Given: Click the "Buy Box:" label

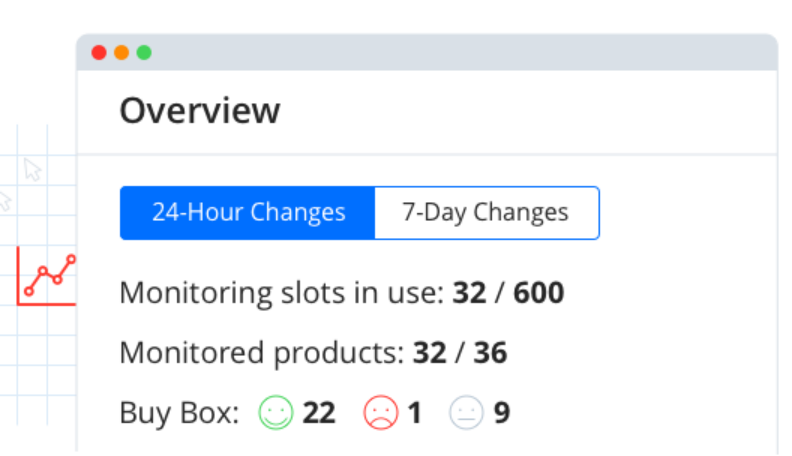Looking at the screenshot, I should 179,412.
